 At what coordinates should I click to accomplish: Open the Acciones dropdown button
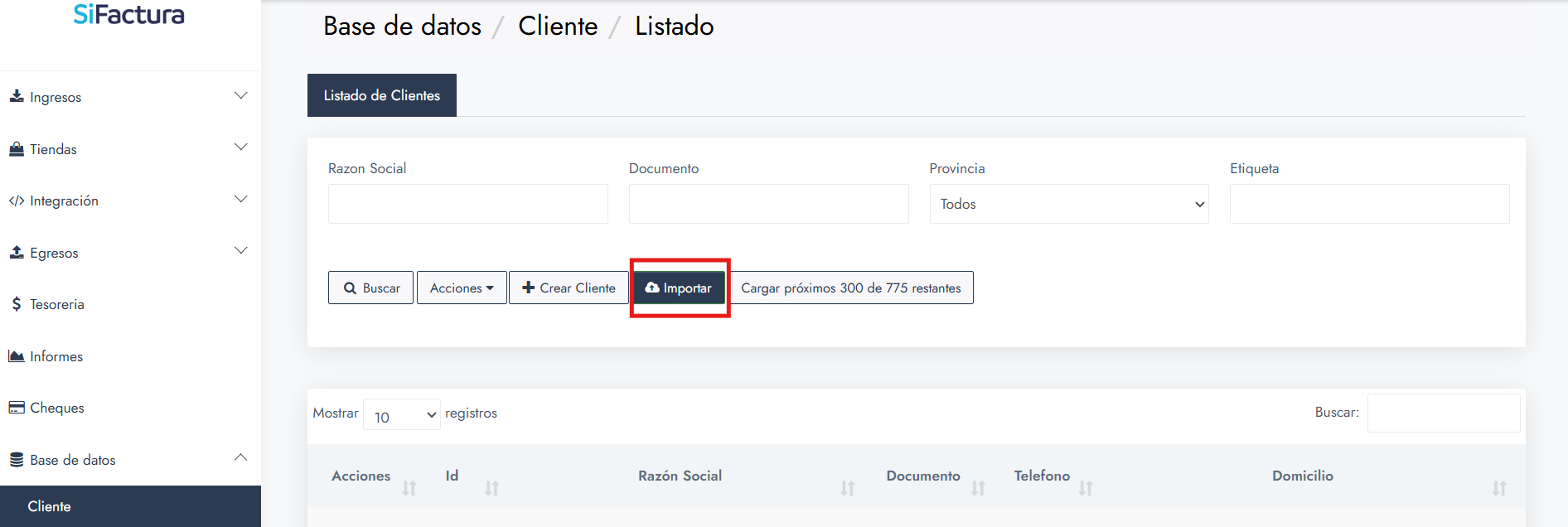[462, 288]
